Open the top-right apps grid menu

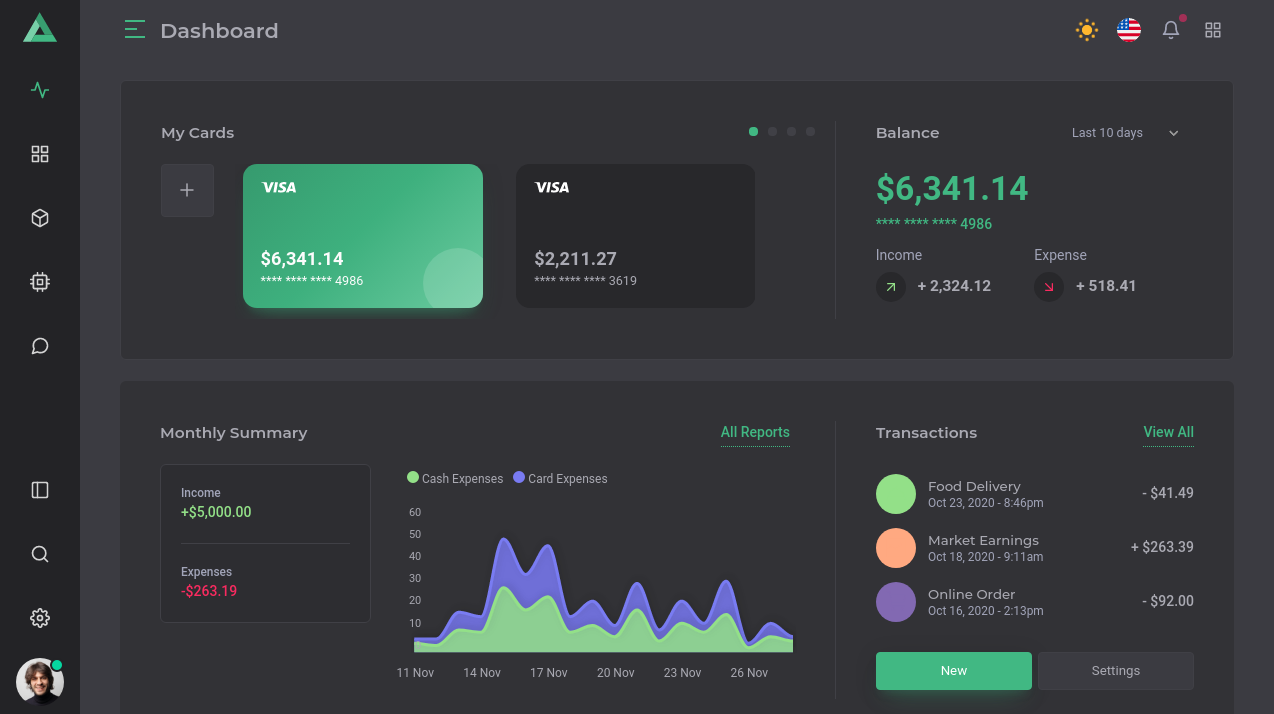click(1213, 30)
